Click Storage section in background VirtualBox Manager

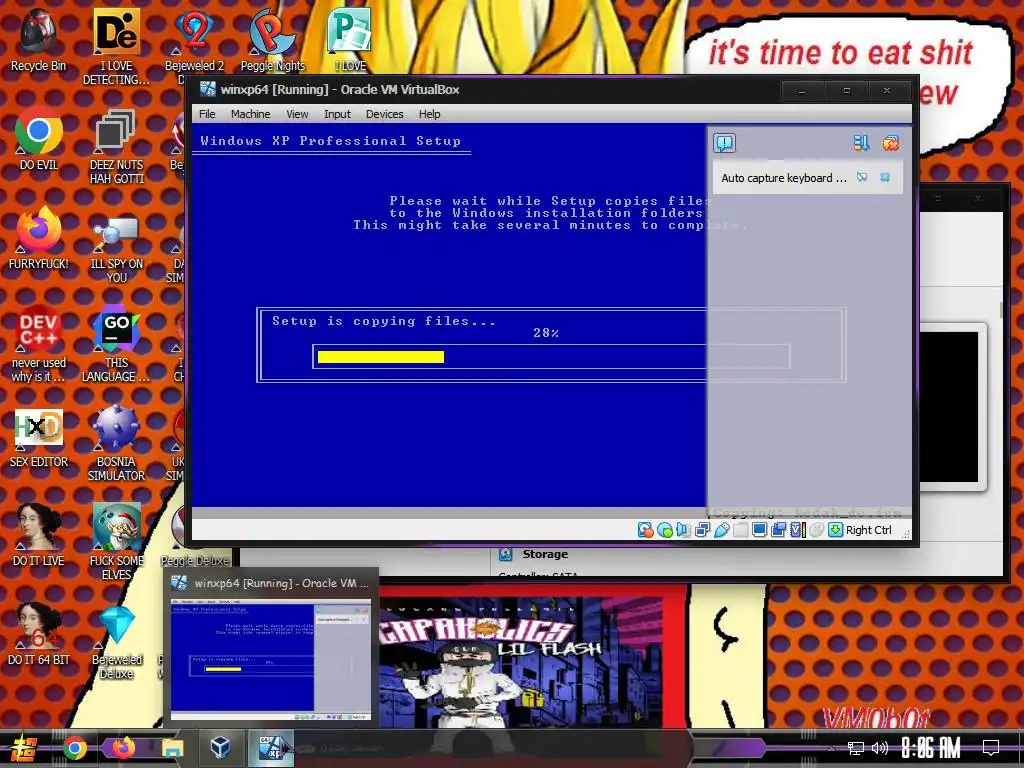point(545,554)
